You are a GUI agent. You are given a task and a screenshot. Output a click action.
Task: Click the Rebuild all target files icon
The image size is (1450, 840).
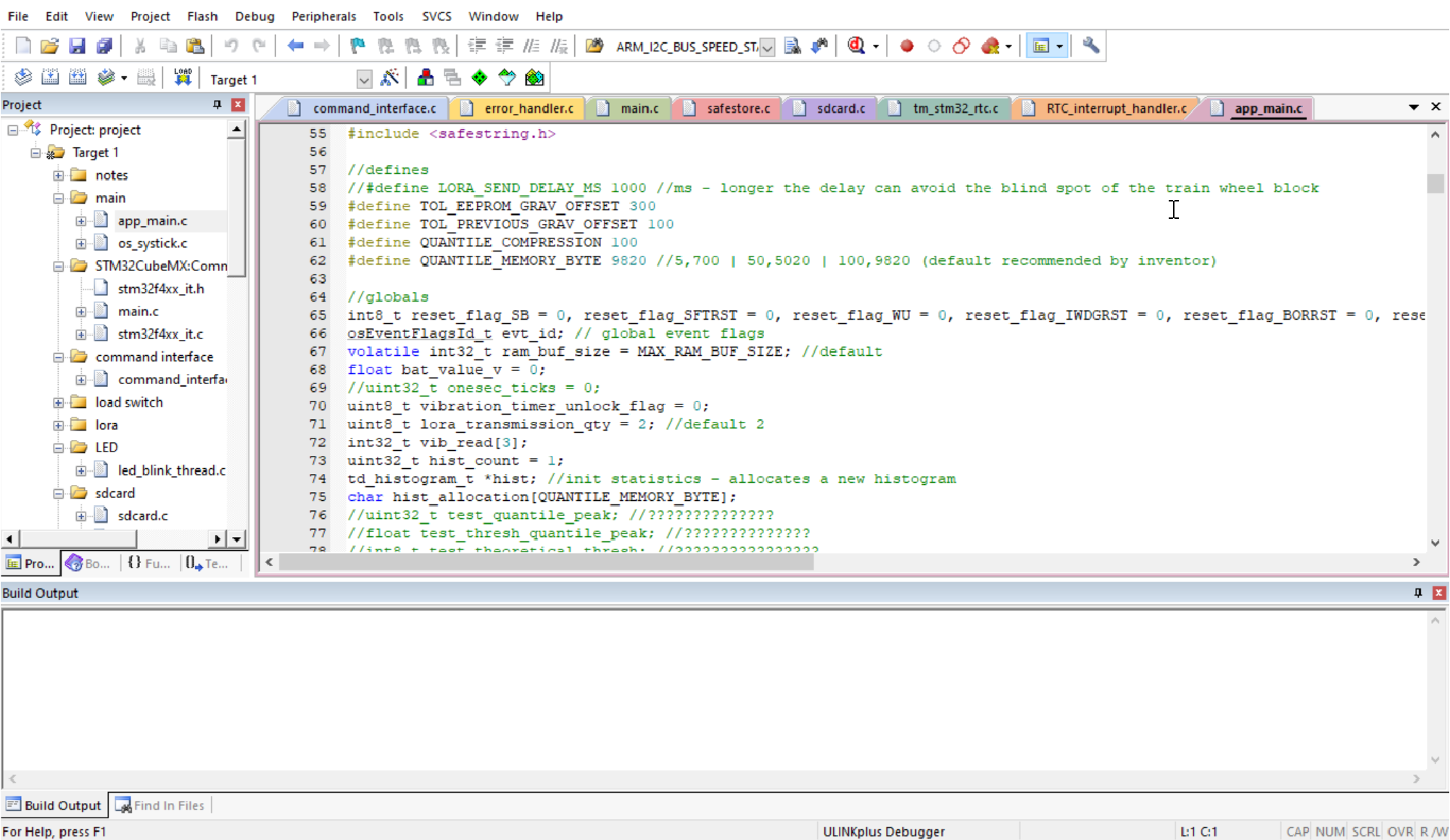tap(78, 78)
